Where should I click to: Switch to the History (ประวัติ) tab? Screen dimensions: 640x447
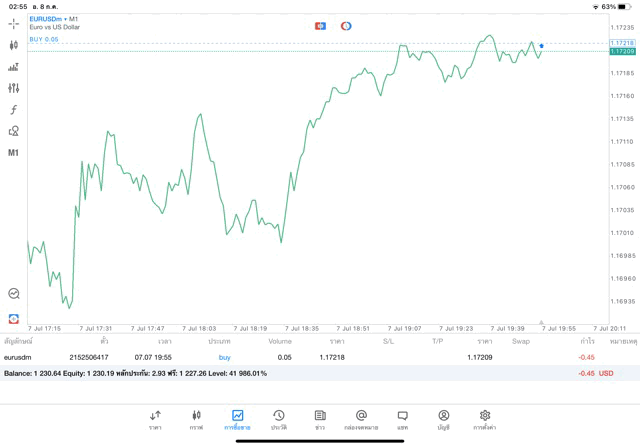[x=278, y=419]
